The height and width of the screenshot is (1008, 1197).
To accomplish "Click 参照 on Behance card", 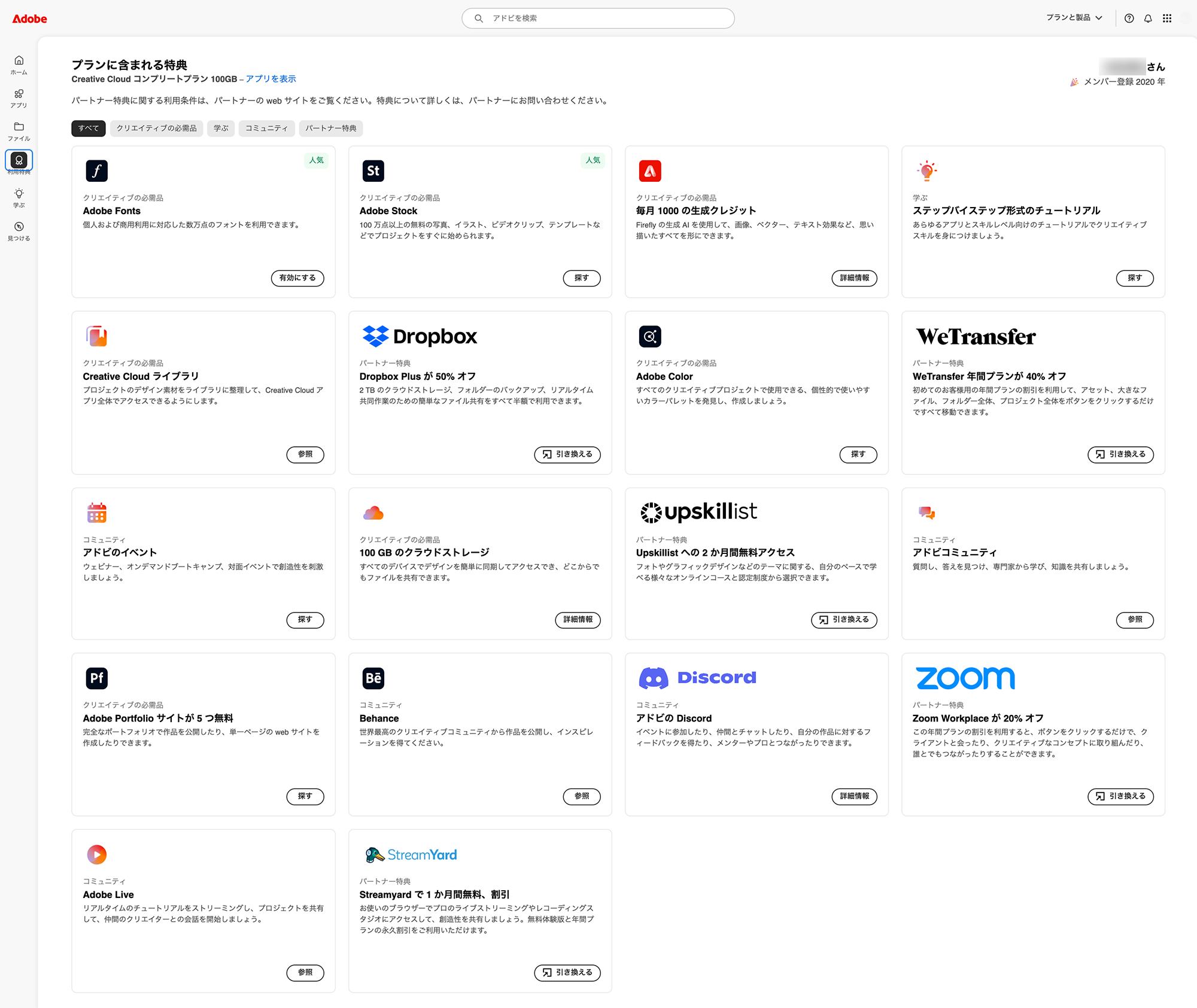I will 582,796.
